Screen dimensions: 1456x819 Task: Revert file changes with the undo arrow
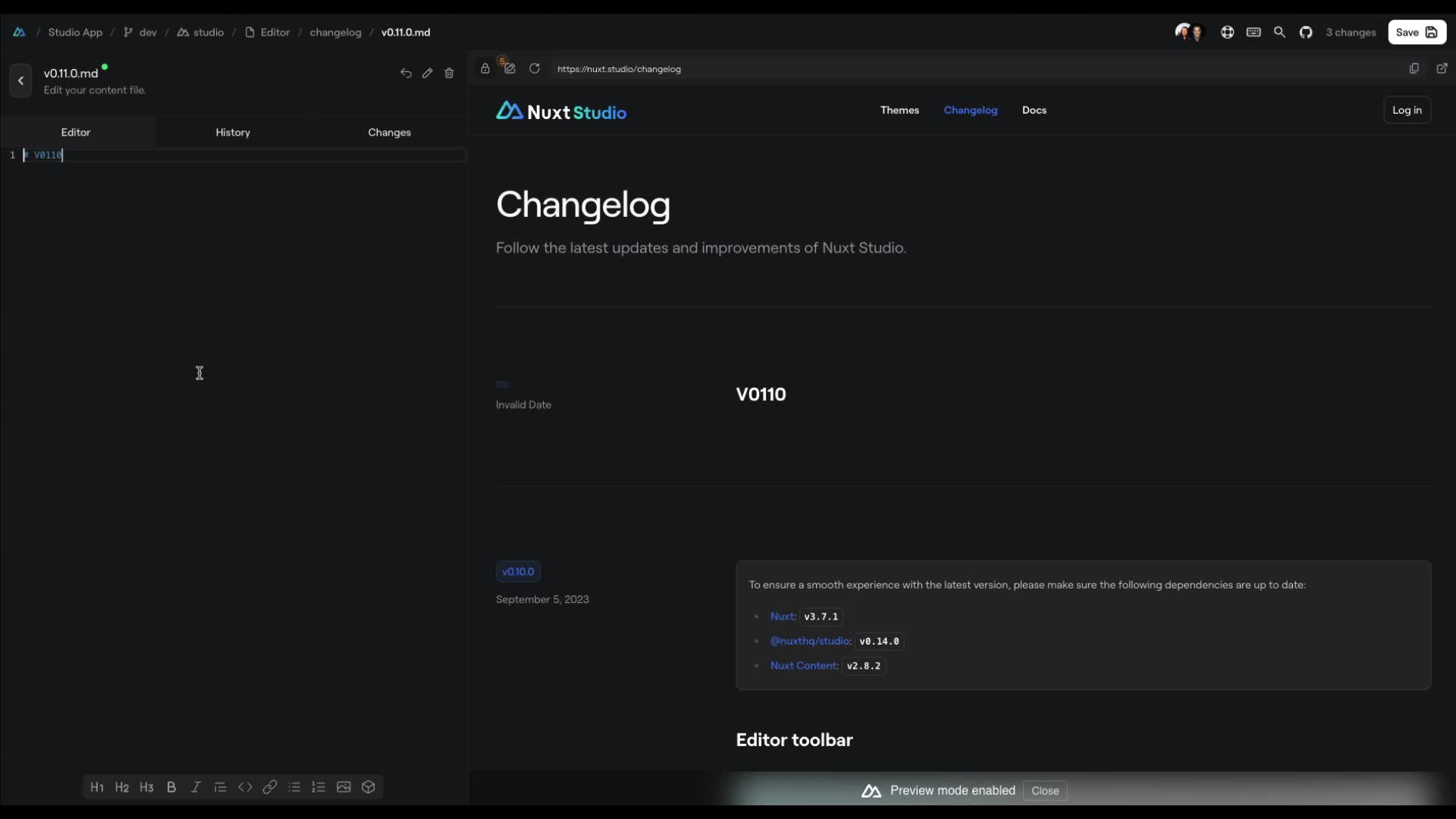tap(406, 73)
